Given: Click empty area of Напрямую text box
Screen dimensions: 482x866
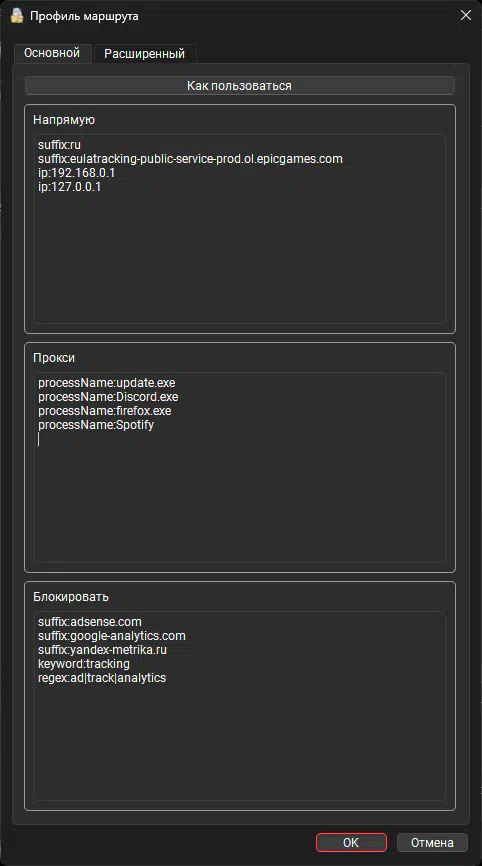Looking at the screenshot, I should (x=240, y=260).
